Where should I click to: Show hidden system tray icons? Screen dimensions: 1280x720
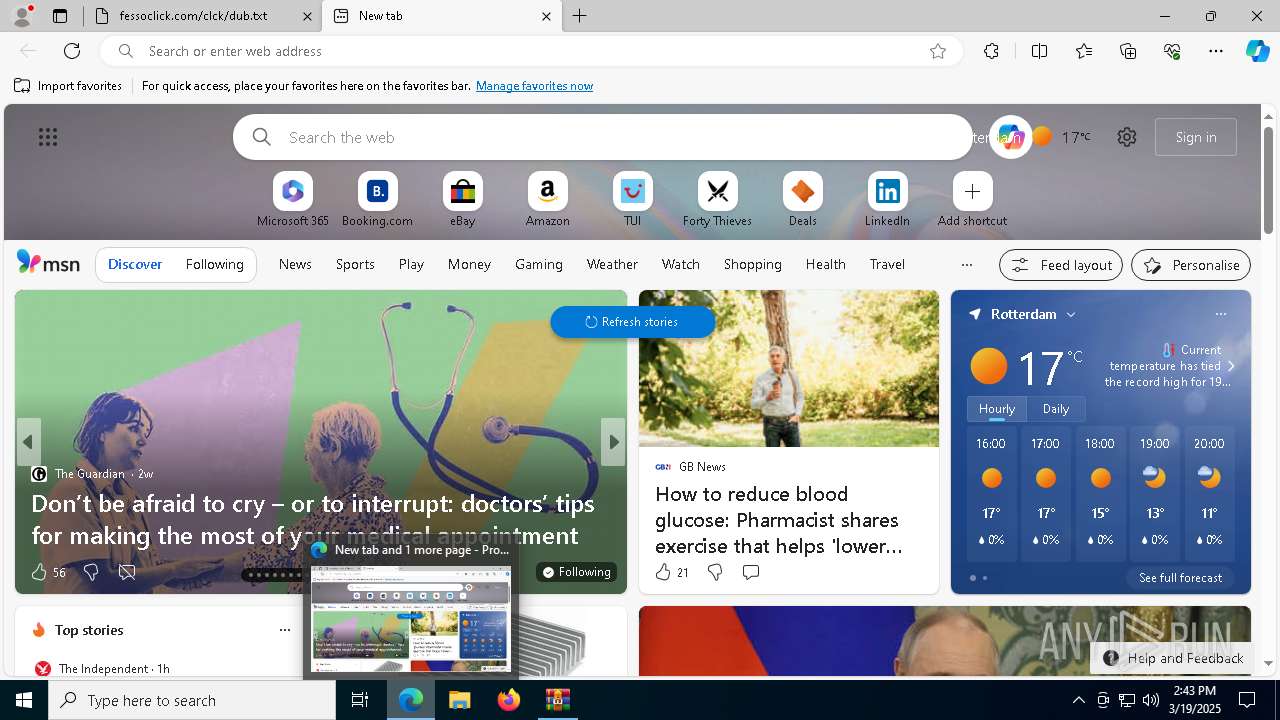click(x=1078, y=700)
